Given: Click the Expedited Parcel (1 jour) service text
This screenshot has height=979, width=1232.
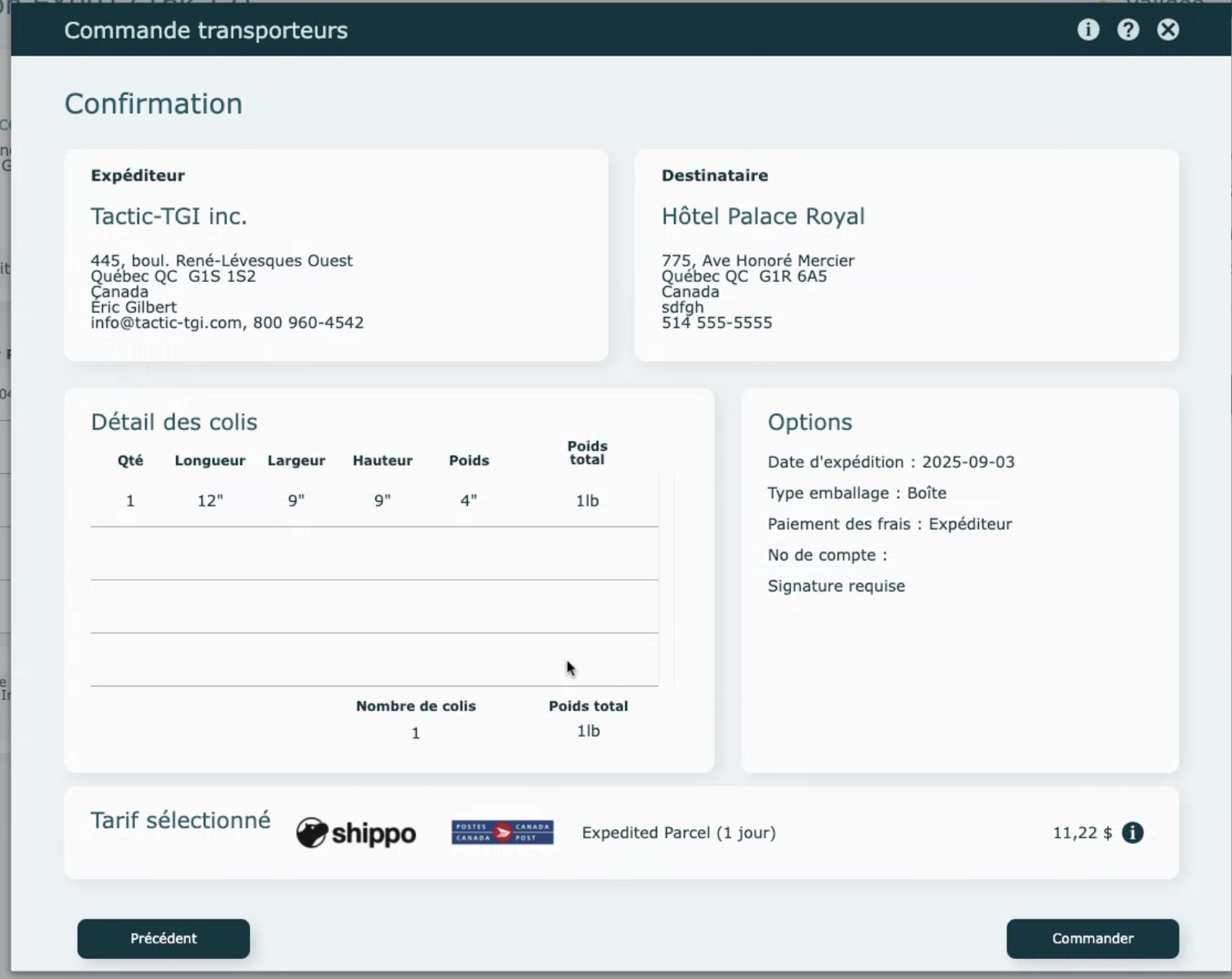Looking at the screenshot, I should pos(679,832).
